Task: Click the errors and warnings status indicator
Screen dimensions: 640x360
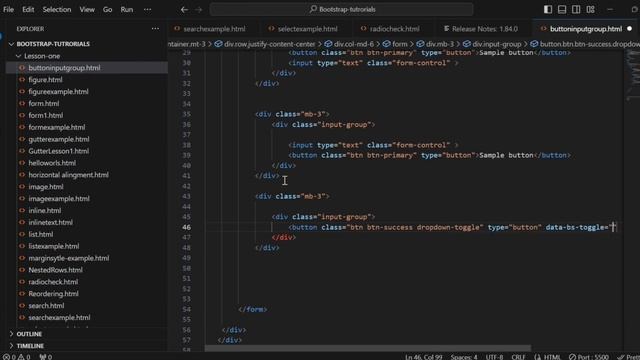Action: tap(16, 357)
